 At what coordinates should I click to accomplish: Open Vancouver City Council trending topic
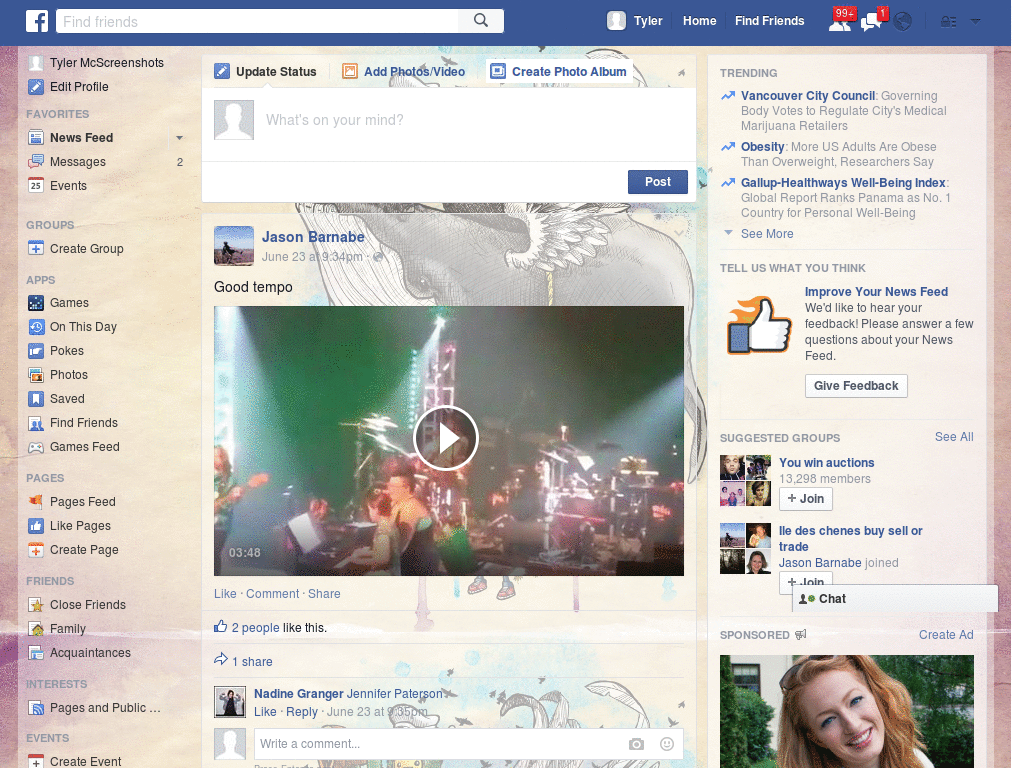click(x=808, y=96)
